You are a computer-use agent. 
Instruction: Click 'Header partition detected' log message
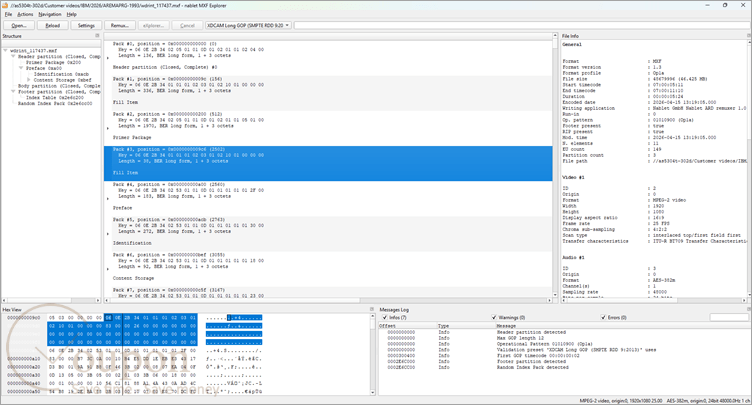pos(531,332)
